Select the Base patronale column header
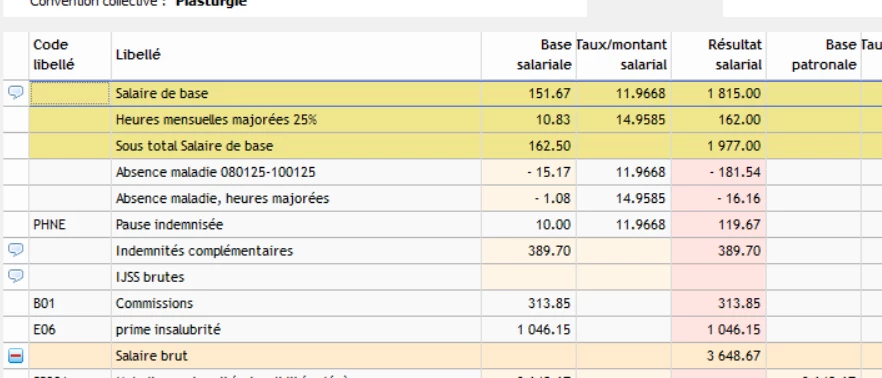The width and height of the screenshot is (882, 378). (x=813, y=55)
